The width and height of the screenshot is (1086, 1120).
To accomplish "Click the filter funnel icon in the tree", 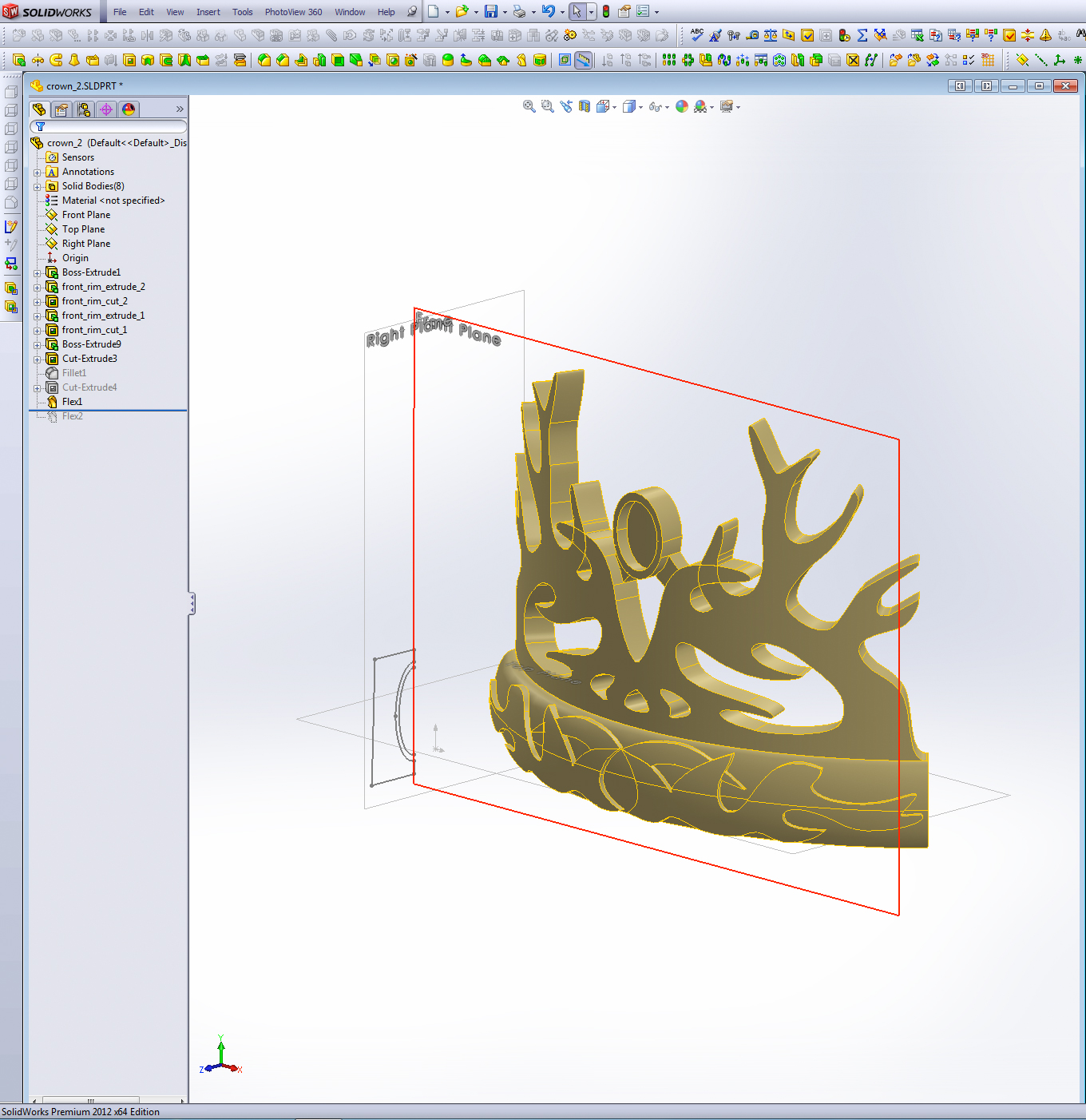I will [x=40, y=126].
